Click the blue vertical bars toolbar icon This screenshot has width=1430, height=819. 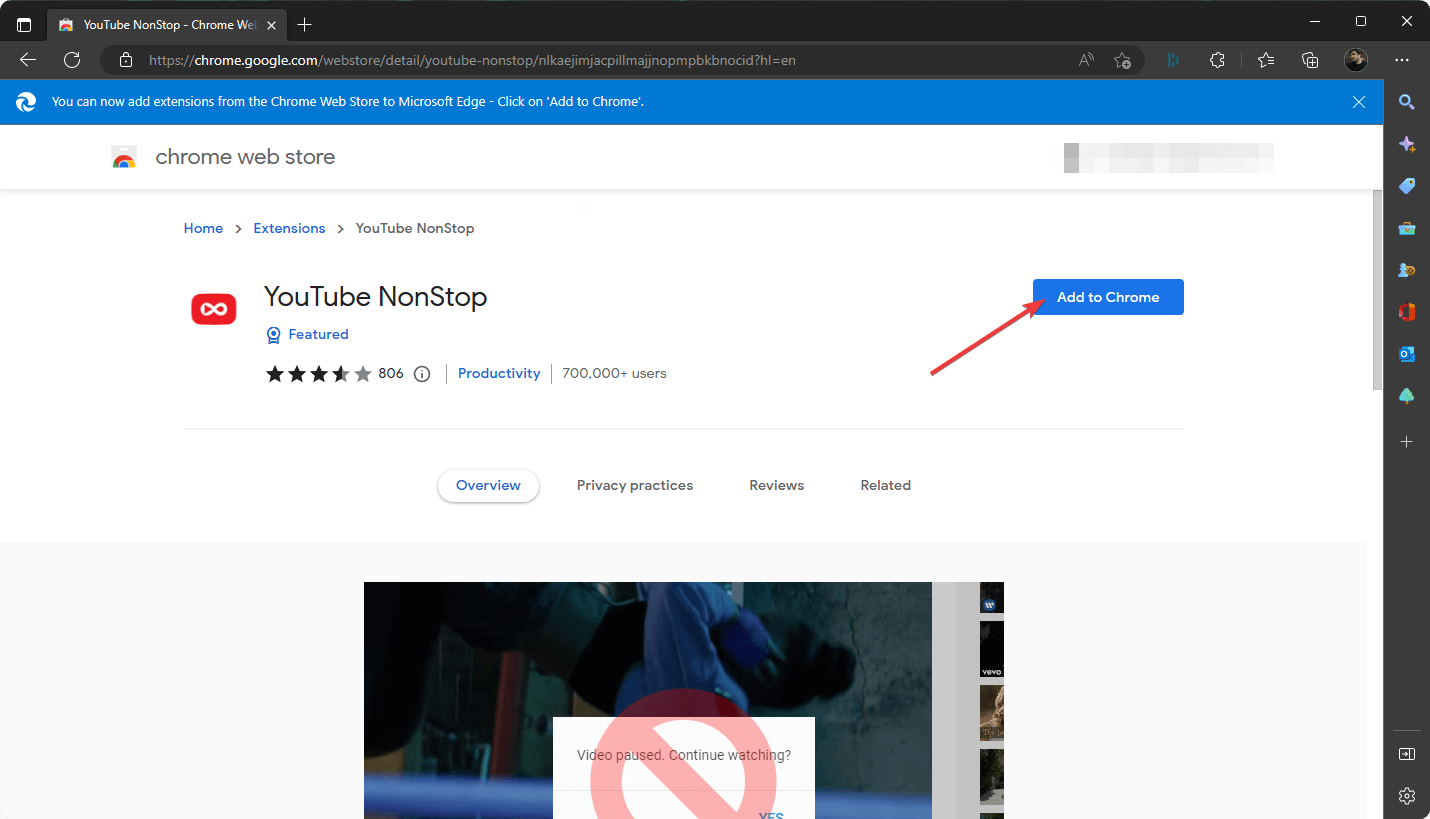1172,60
